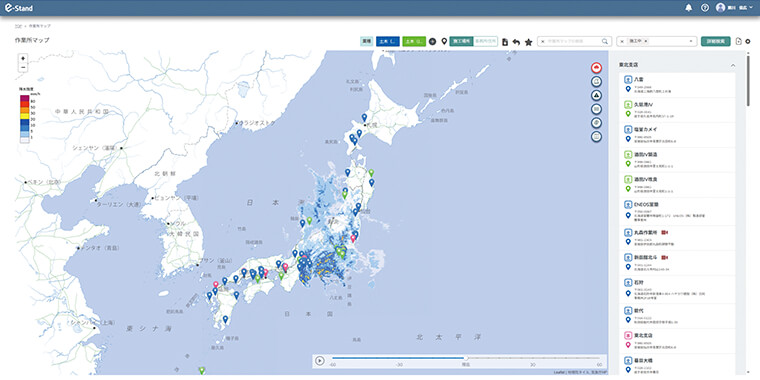The image size is (760, 380).
Task: Open the help question mark icon
Action: point(705,8)
